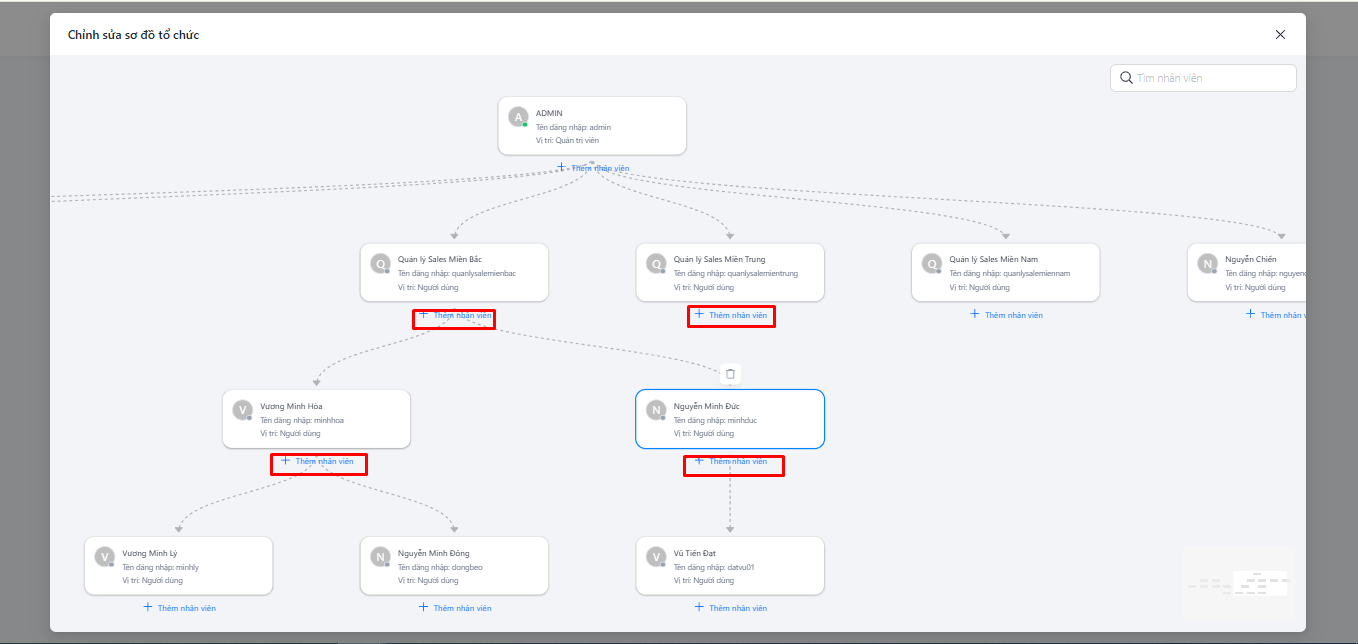Image resolution: width=1358 pixels, height=644 pixels.
Task: Click the trash icon above Nguyễn Minh Đức
Action: click(730, 373)
